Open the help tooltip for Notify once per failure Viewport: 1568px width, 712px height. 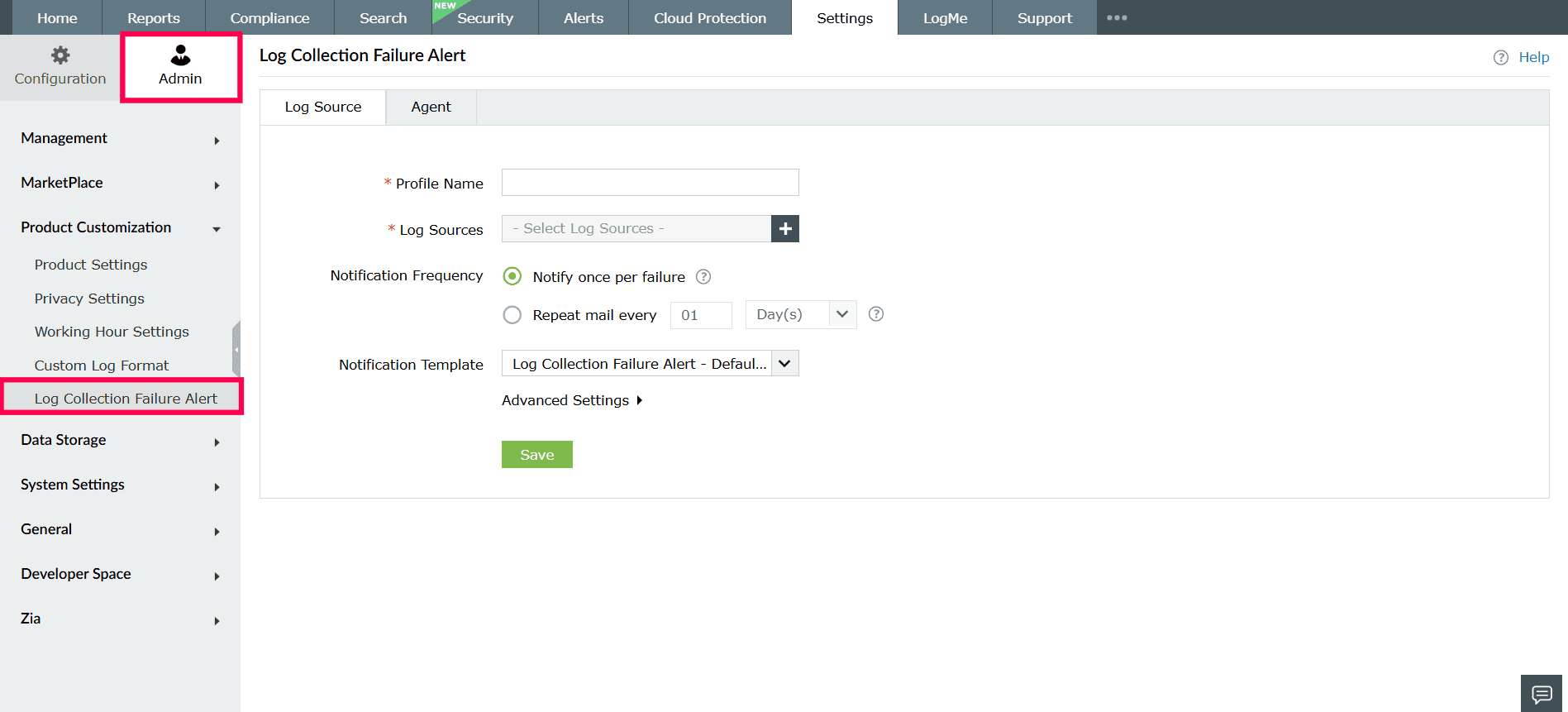pos(703,276)
